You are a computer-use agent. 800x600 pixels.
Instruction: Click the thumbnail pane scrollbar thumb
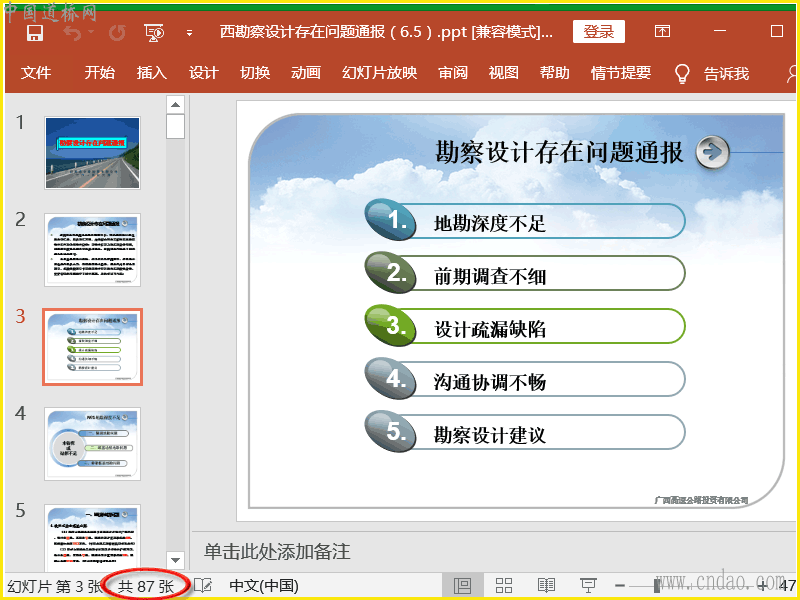pos(176,127)
